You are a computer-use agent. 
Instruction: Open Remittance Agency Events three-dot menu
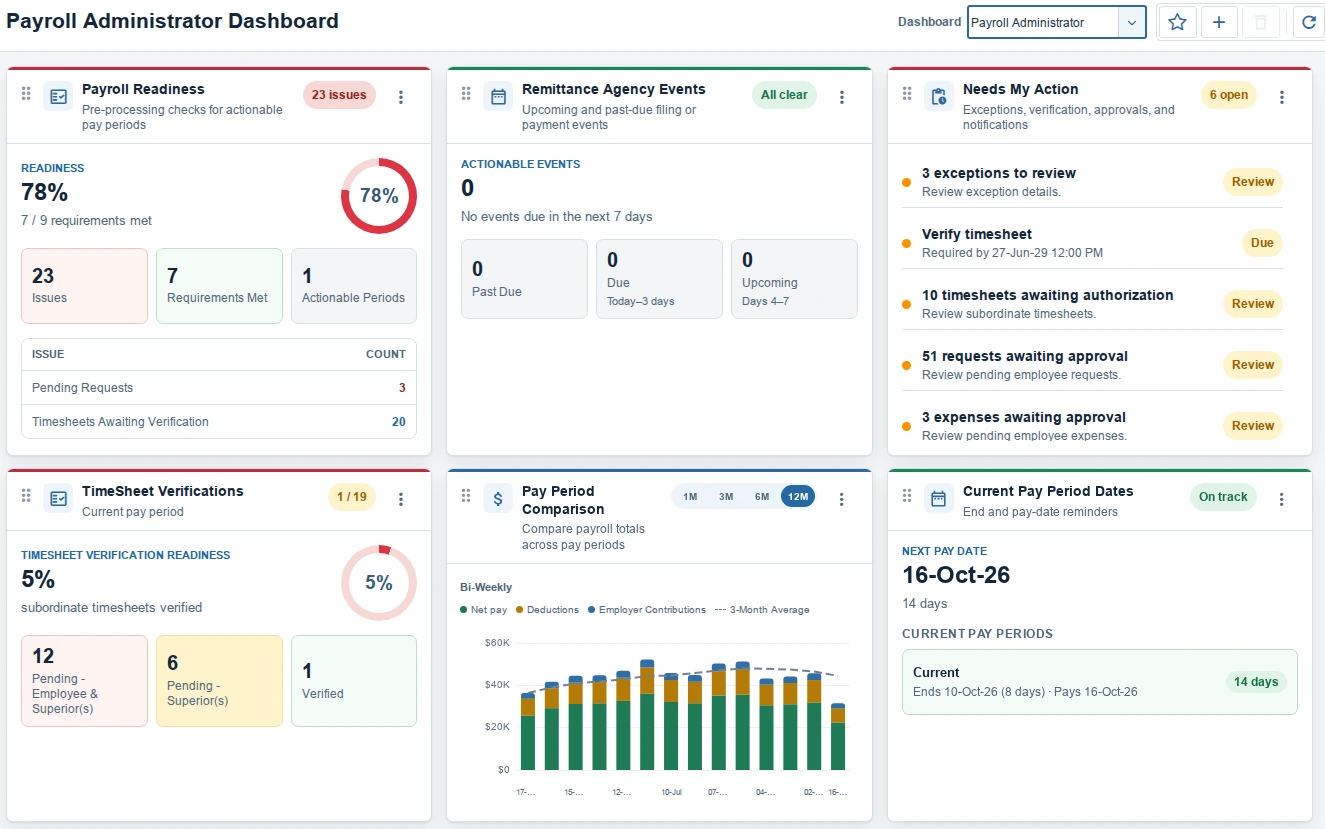[842, 97]
